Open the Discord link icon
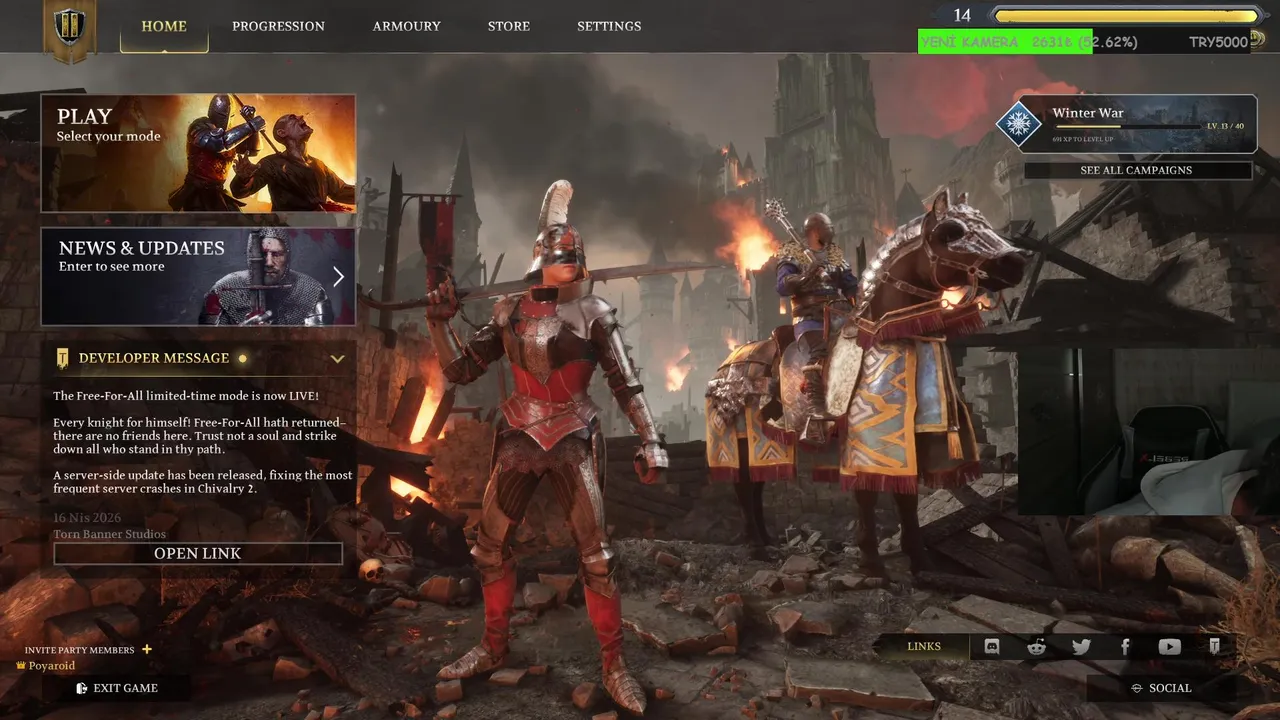The image size is (1280, 720). 992,647
